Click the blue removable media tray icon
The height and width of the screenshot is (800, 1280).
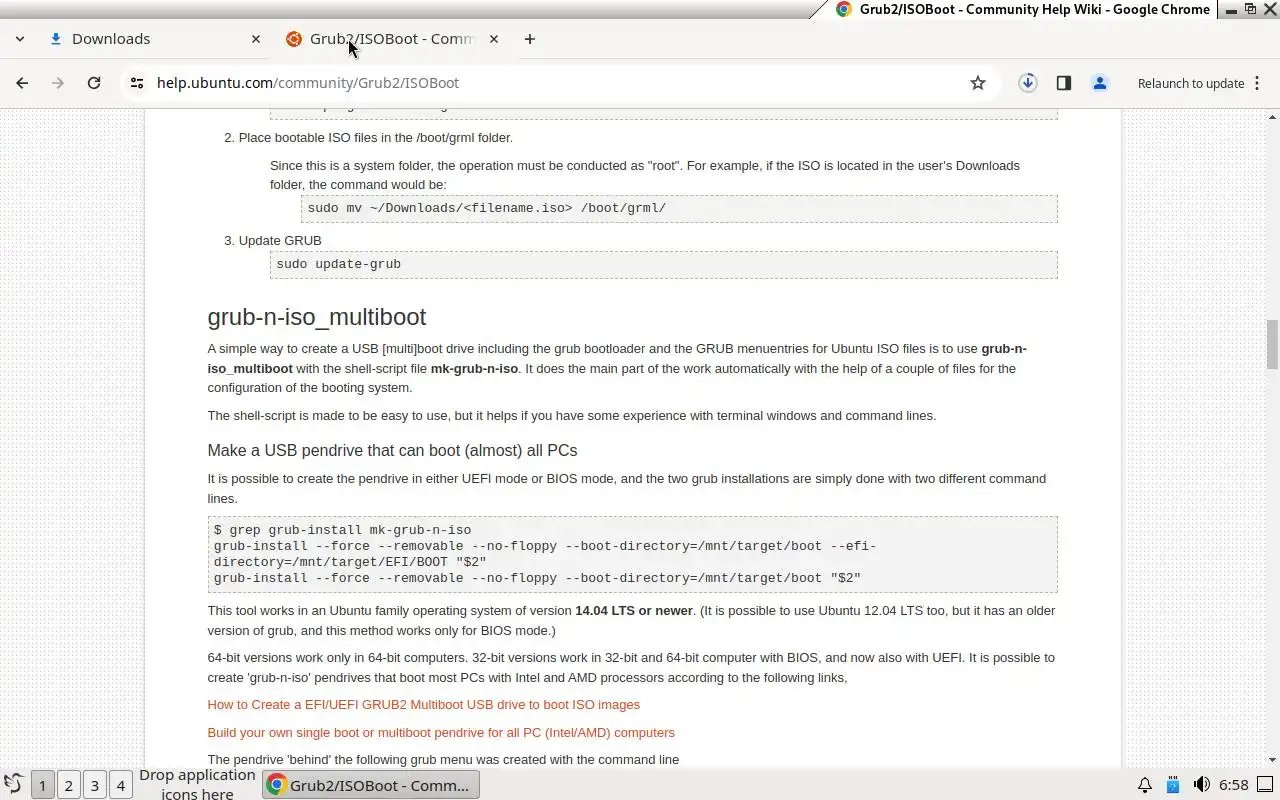[x=1173, y=785]
